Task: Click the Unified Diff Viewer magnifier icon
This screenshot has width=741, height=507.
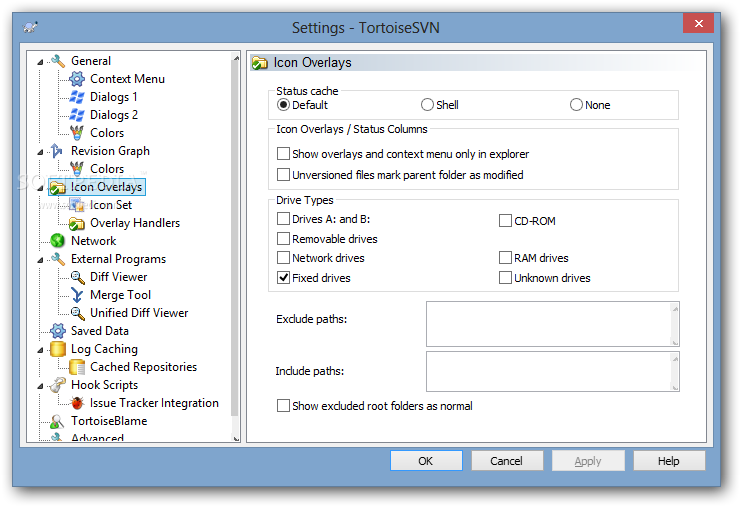Action: click(x=77, y=313)
